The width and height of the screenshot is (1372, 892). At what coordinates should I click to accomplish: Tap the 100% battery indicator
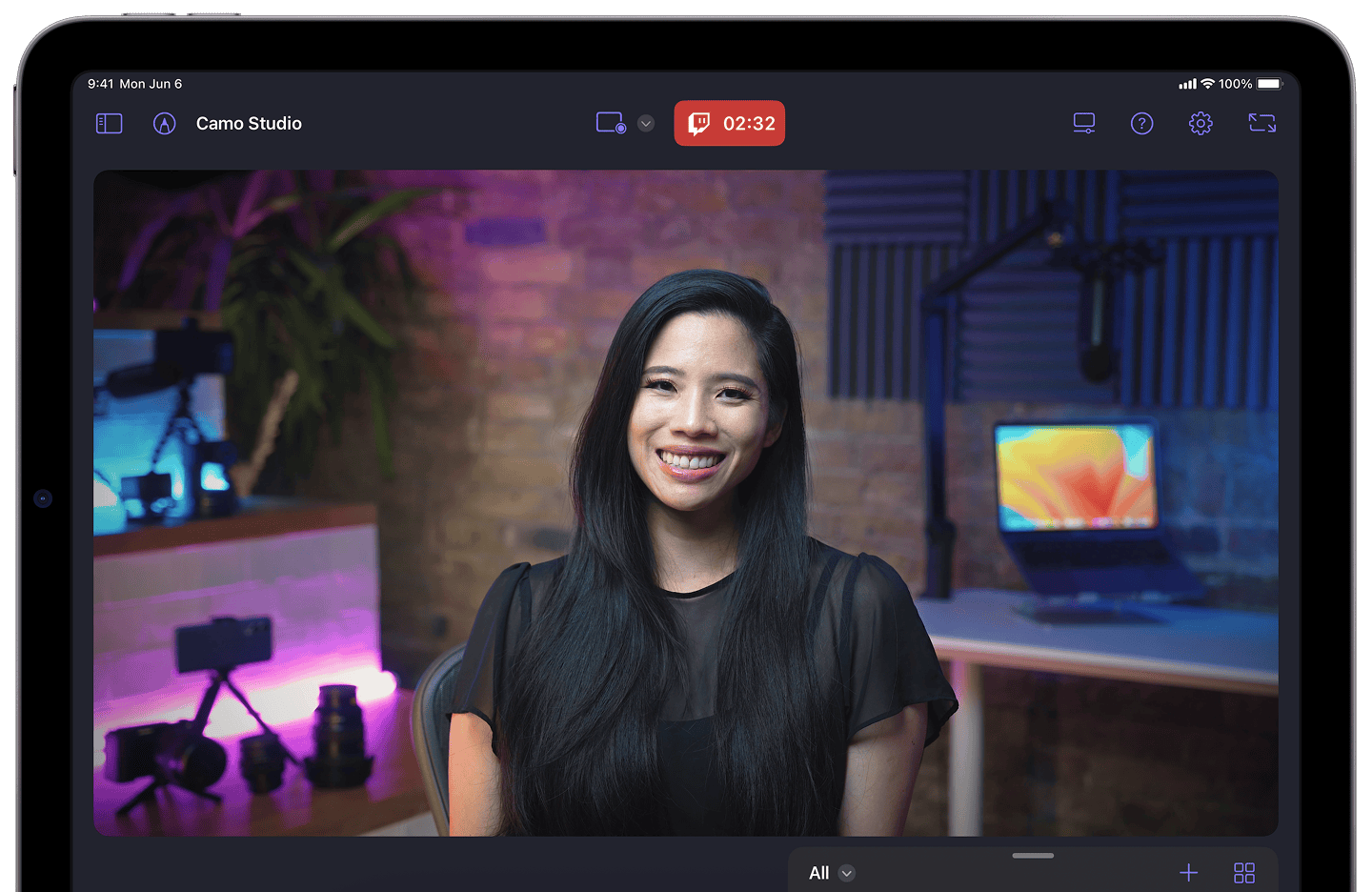tap(1251, 84)
